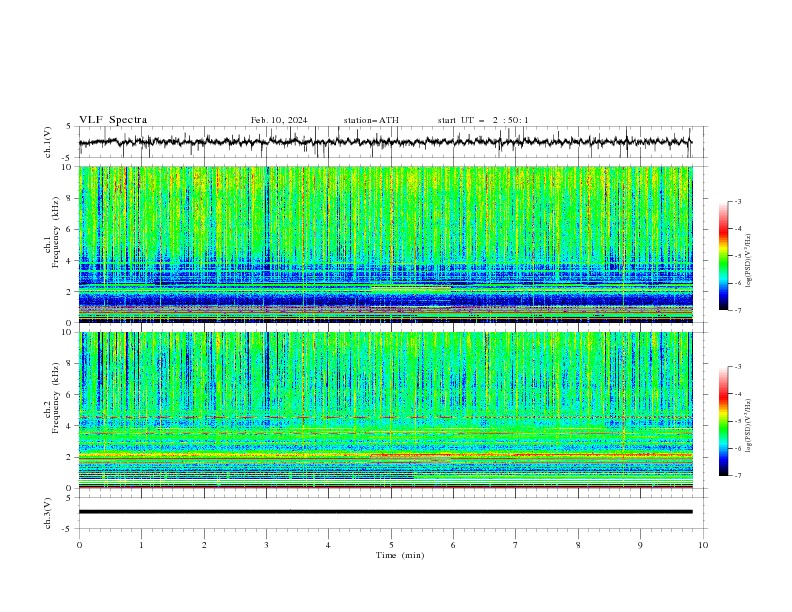Screen dimensions: 792x612
Task: Click the ch.3 flat voltage trace
Action: coord(385,512)
